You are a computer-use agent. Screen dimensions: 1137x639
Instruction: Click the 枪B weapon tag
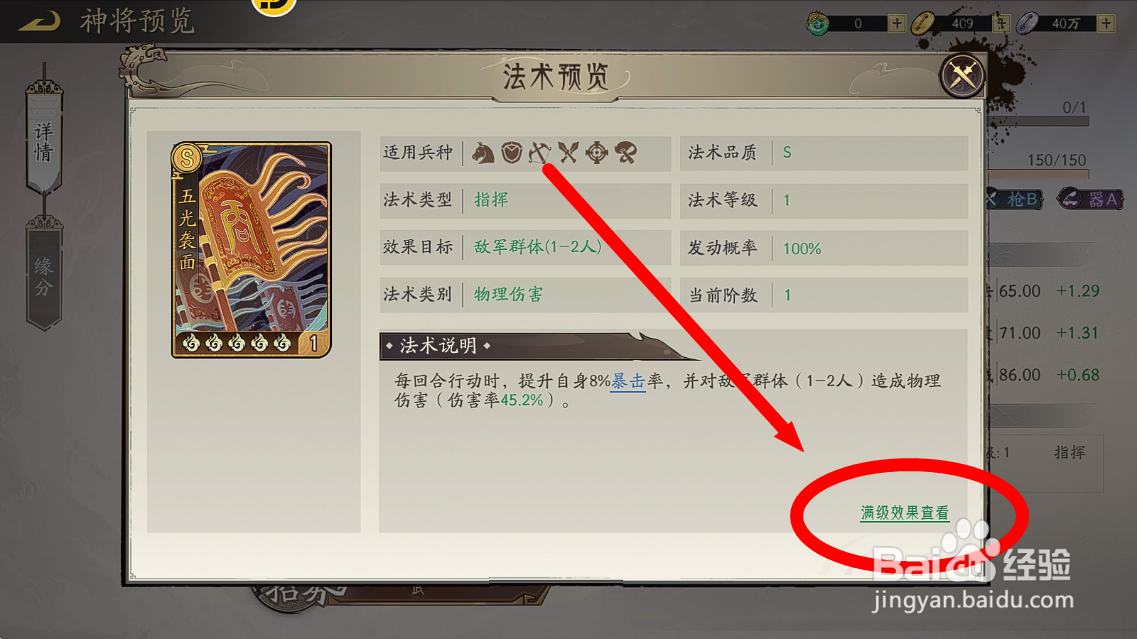click(x=1015, y=199)
